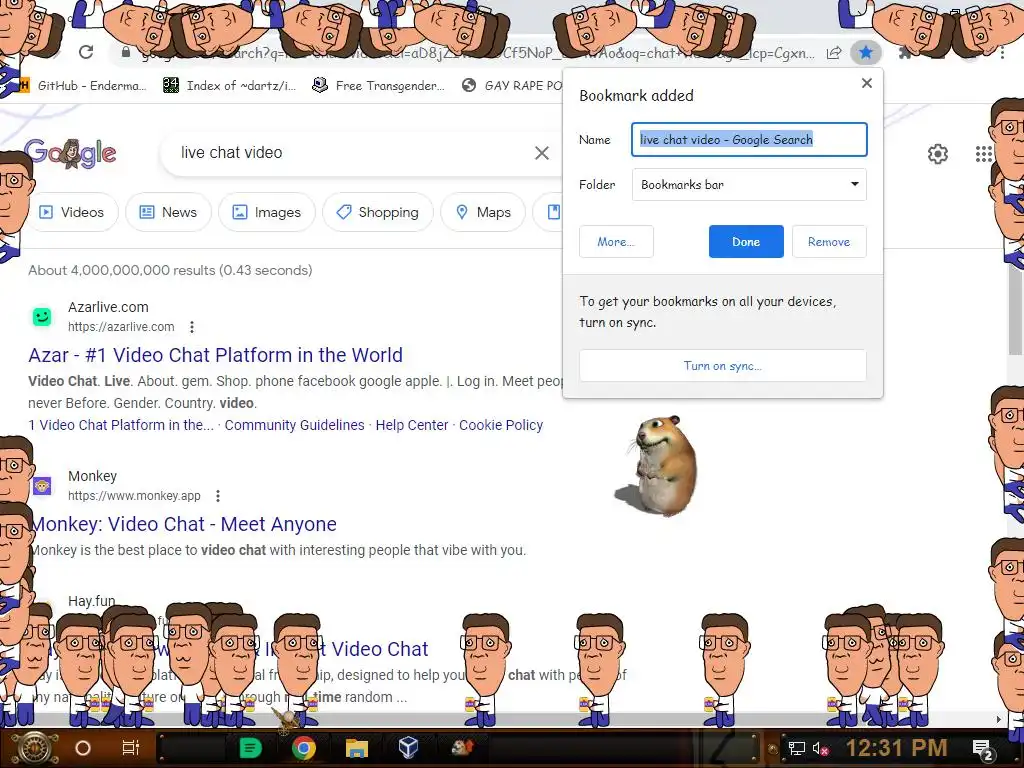Click the https://www.monkey.app URL text

(x=134, y=496)
